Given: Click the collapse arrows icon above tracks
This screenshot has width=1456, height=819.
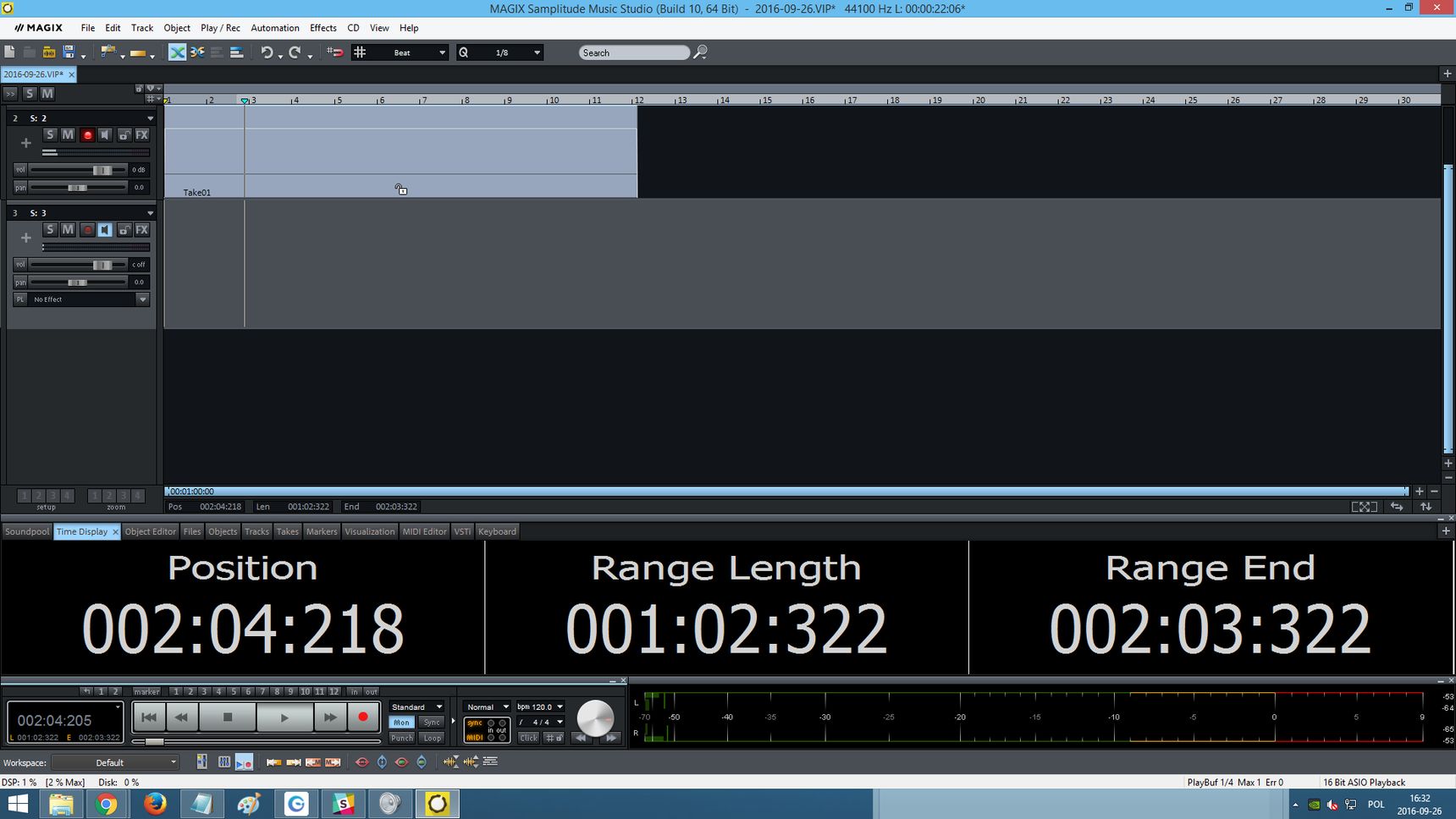Looking at the screenshot, I should (10, 94).
